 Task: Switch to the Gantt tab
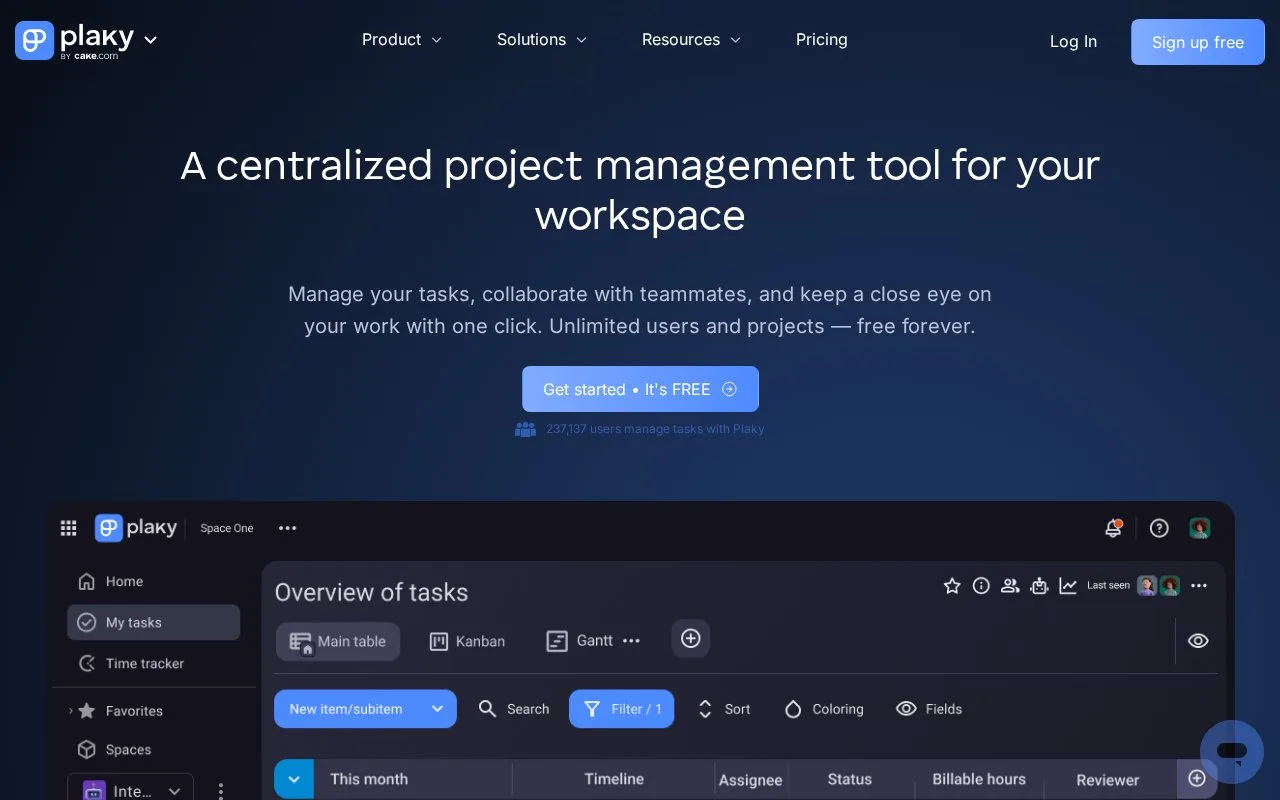(x=580, y=641)
